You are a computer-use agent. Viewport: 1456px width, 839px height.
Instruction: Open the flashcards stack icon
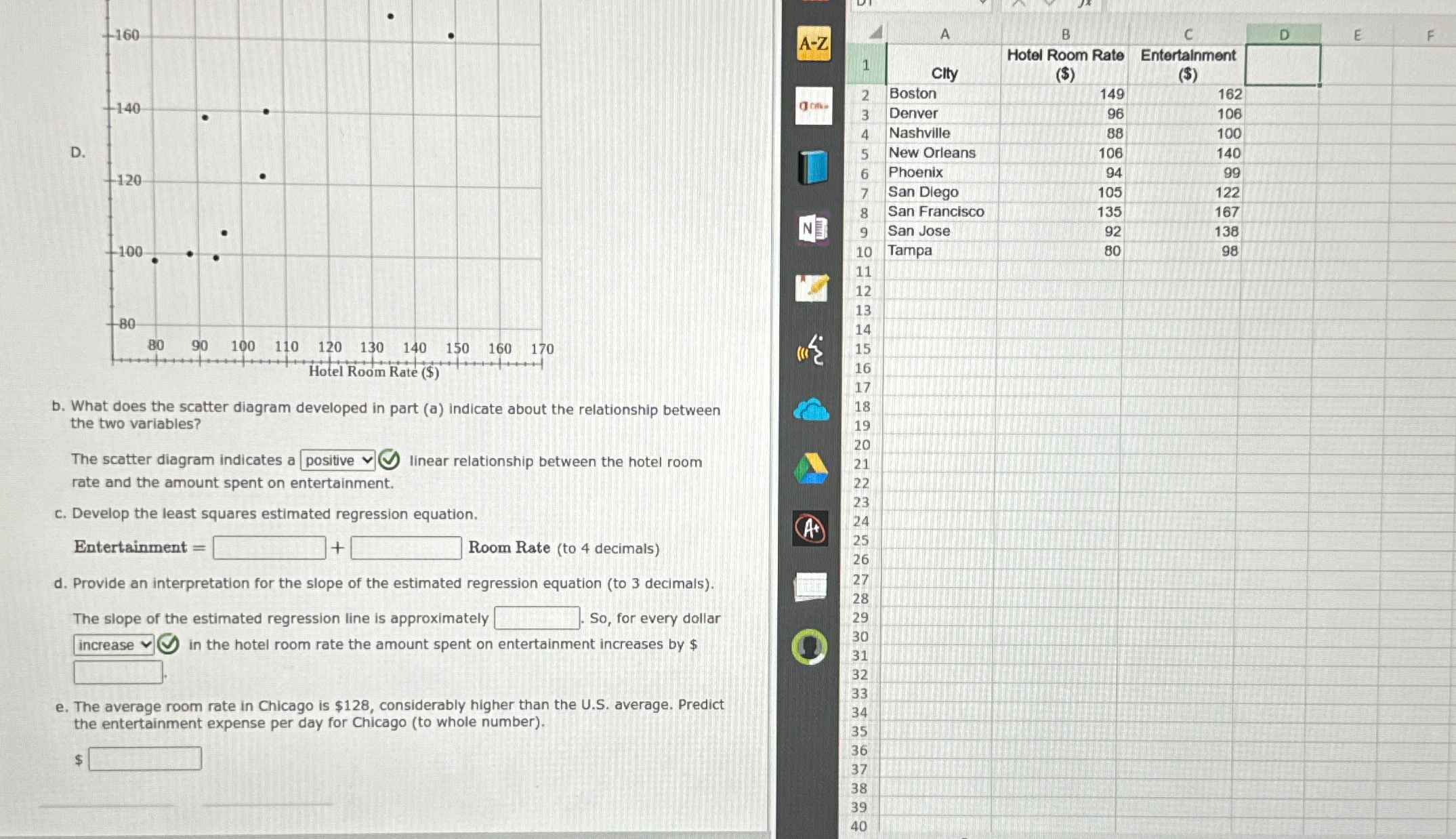pos(810,587)
